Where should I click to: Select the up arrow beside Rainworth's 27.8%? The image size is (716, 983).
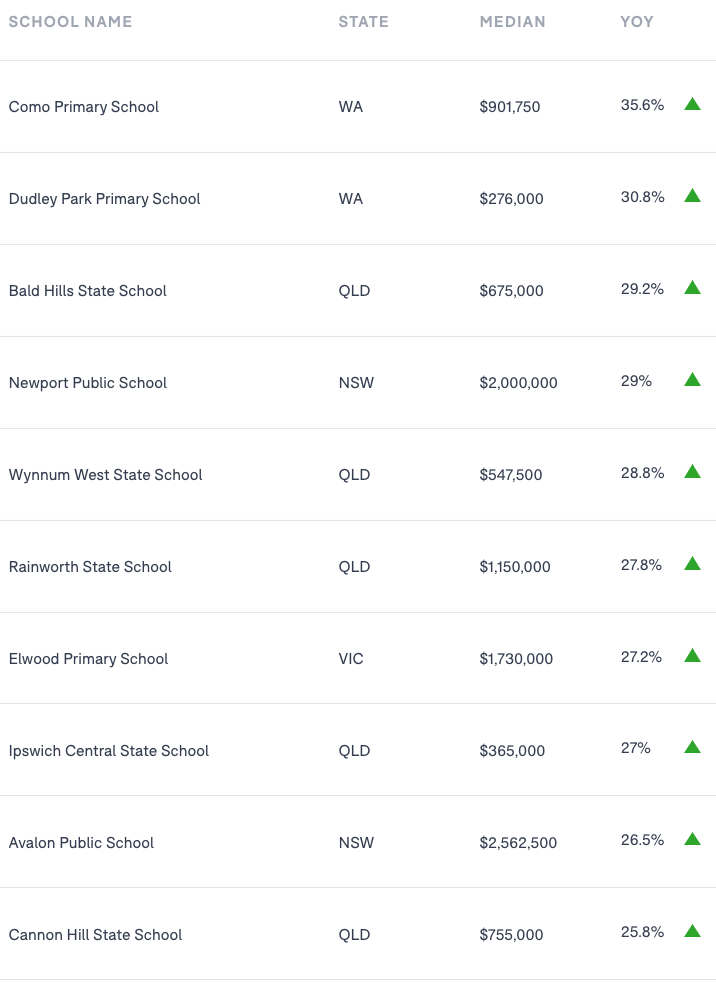pos(692,564)
